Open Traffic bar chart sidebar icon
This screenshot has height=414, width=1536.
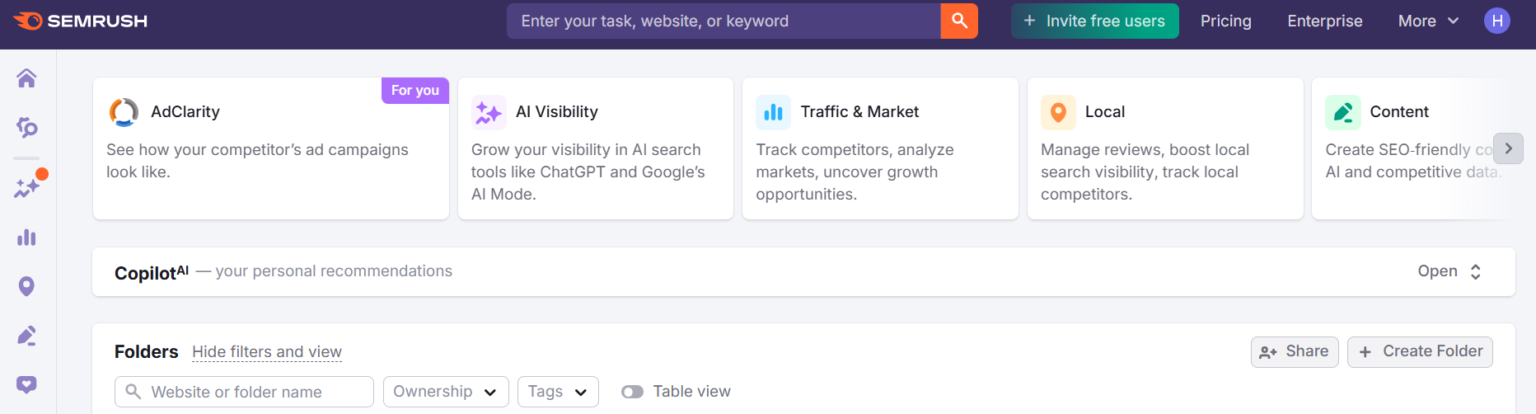(27, 237)
